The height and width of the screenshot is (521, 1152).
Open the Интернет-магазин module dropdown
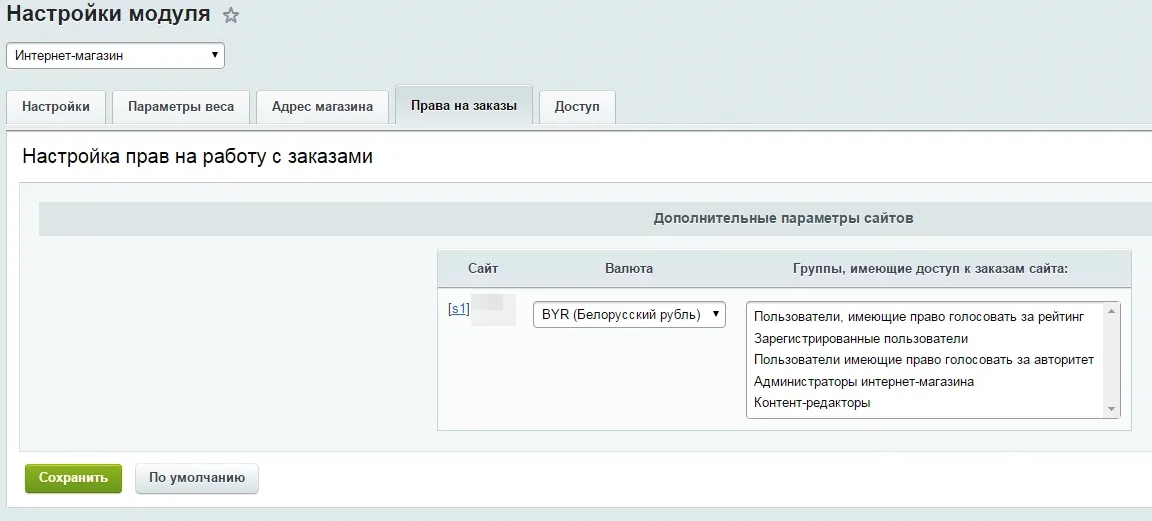tap(115, 56)
